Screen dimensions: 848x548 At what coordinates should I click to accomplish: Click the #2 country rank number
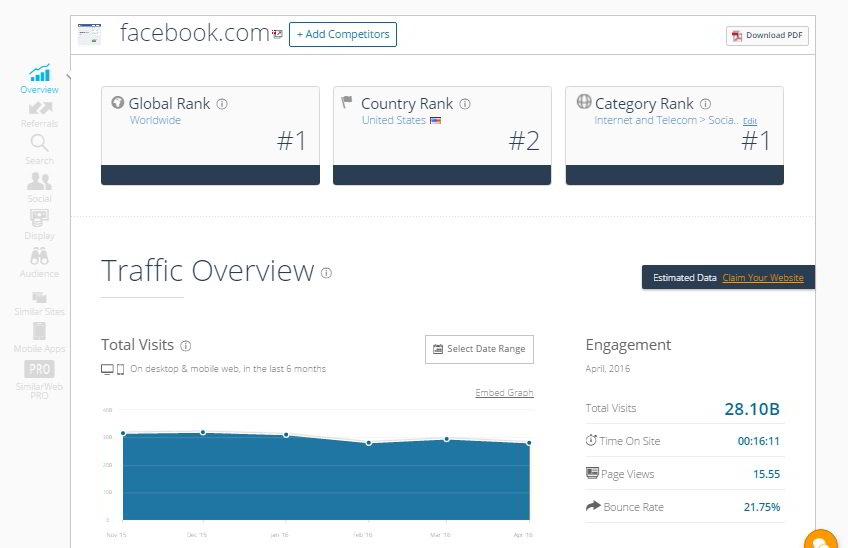pyautogui.click(x=524, y=141)
